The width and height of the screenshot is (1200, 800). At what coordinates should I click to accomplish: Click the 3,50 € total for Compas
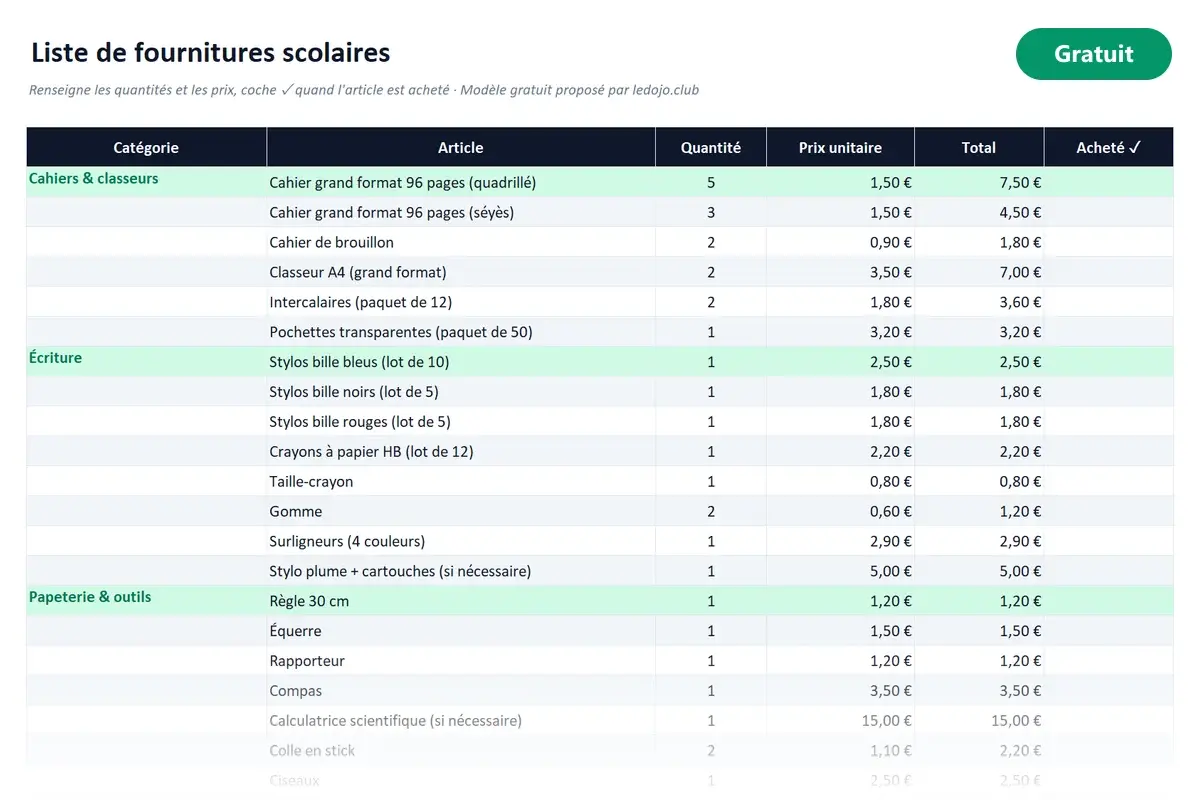979,690
